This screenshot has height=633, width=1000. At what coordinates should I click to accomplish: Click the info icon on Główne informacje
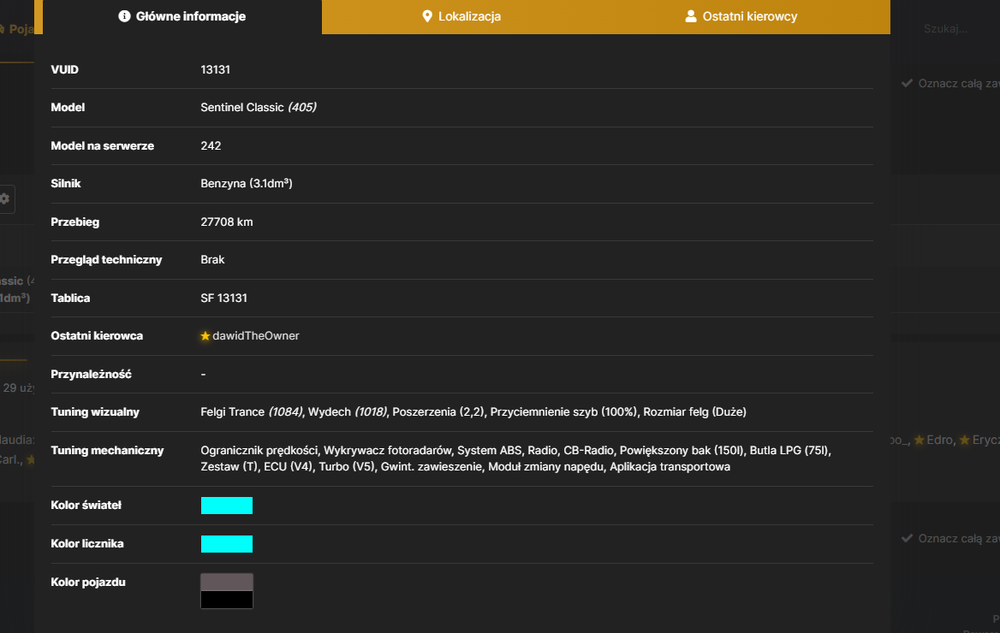pos(124,16)
